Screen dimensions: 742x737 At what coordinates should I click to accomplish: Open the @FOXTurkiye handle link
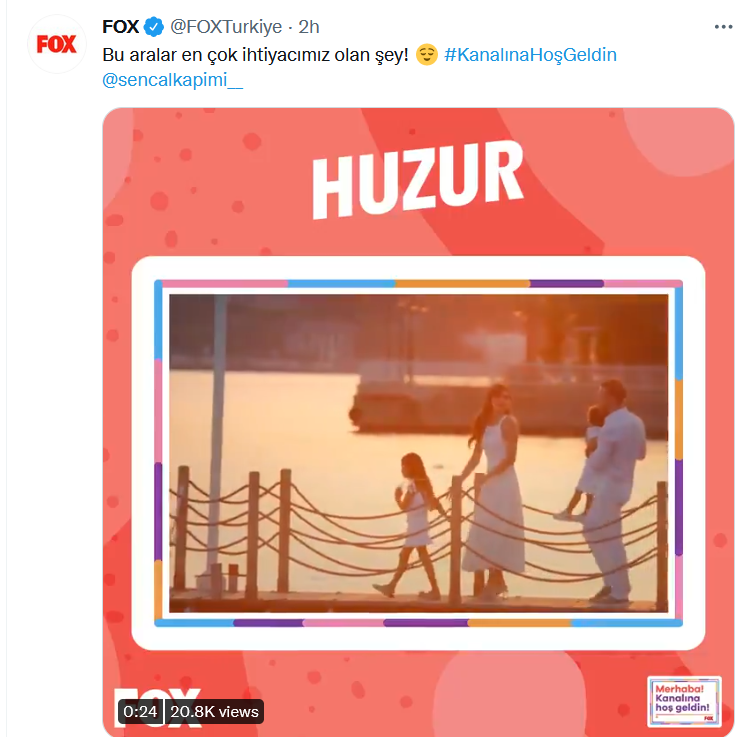(x=226, y=27)
